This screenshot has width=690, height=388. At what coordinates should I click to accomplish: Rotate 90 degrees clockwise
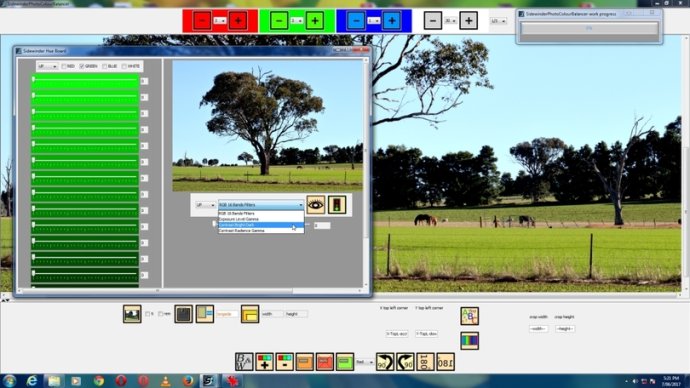[x=405, y=362]
